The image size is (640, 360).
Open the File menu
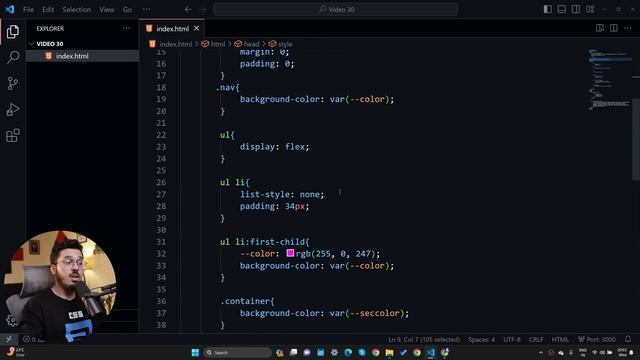click(28, 9)
